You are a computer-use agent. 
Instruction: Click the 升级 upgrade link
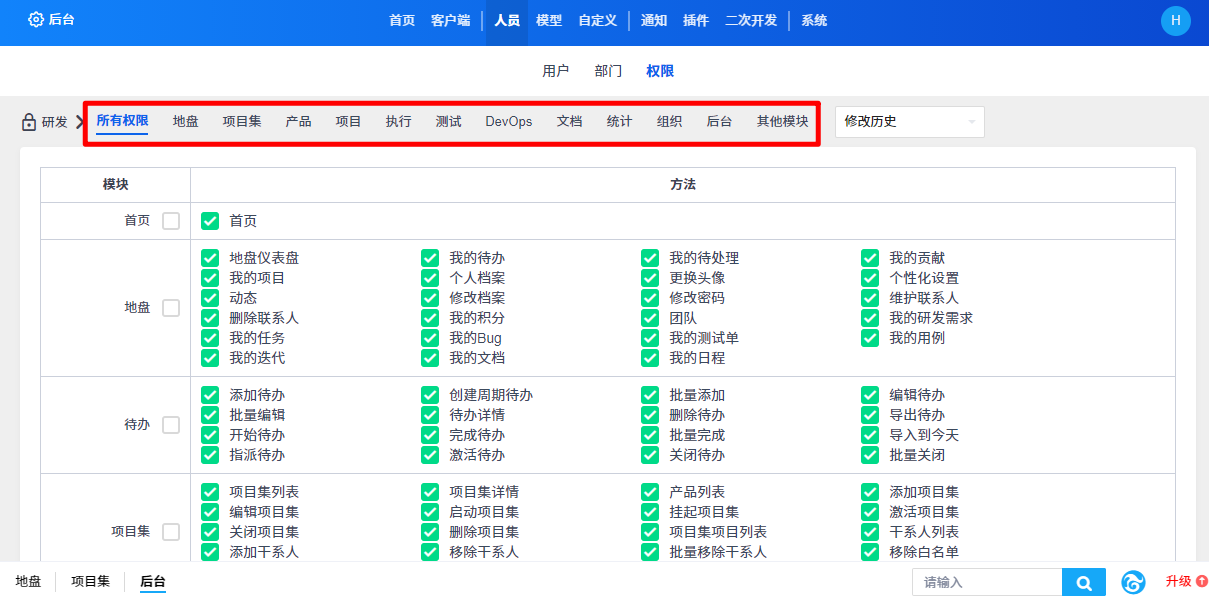pos(1178,582)
